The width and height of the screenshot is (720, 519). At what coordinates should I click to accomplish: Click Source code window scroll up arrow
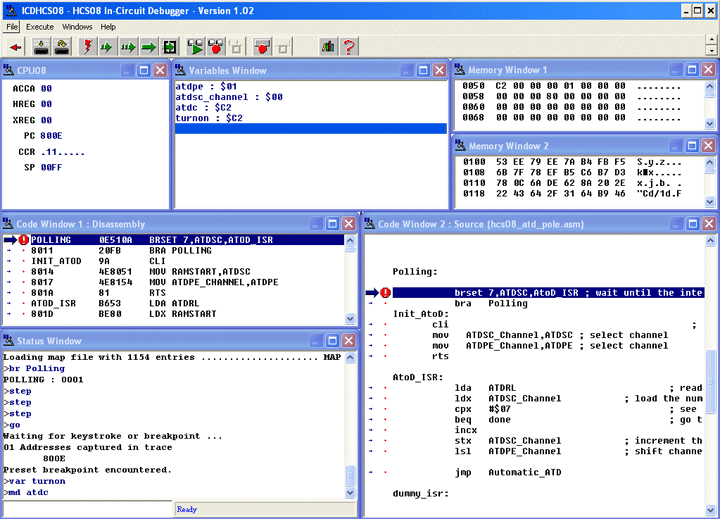pyautogui.click(x=710, y=240)
